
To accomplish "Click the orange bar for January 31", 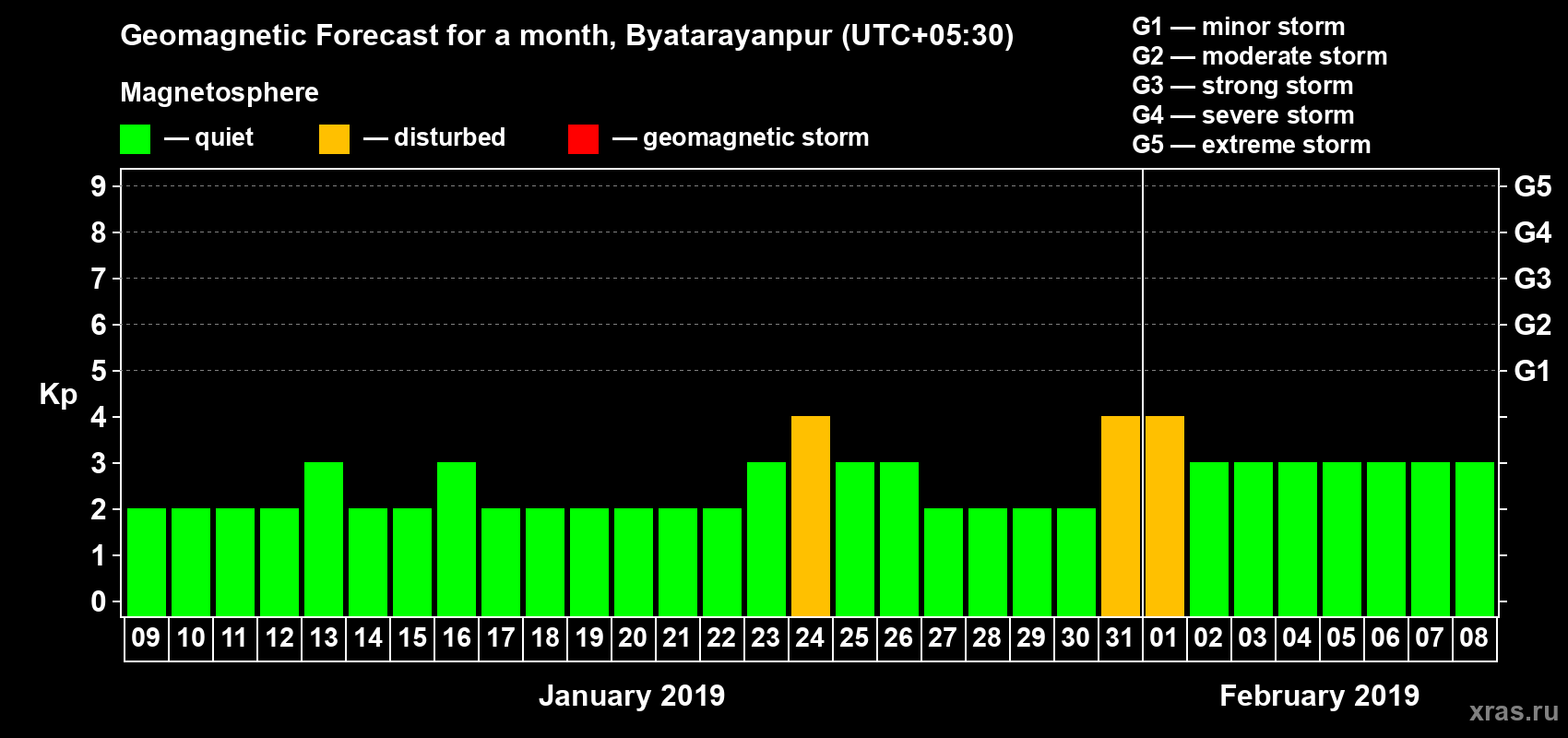I will [1121, 516].
